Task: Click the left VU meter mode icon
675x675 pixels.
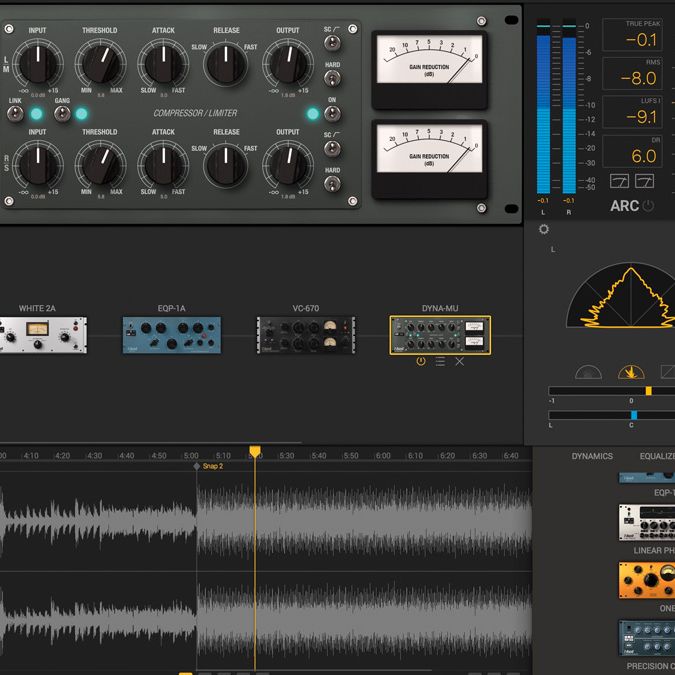Action: (x=617, y=180)
